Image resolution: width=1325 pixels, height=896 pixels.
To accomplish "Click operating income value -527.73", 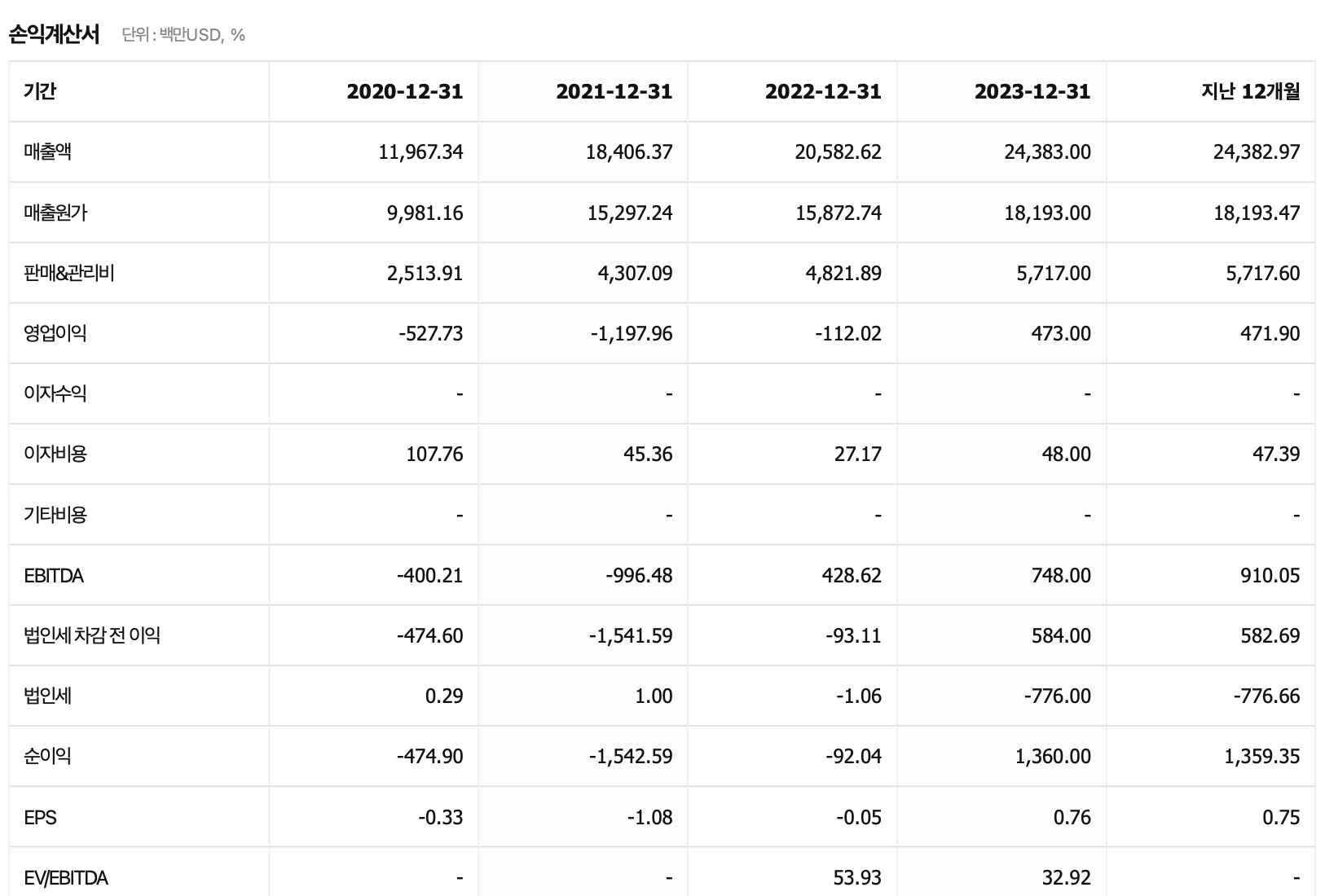I will tap(430, 333).
